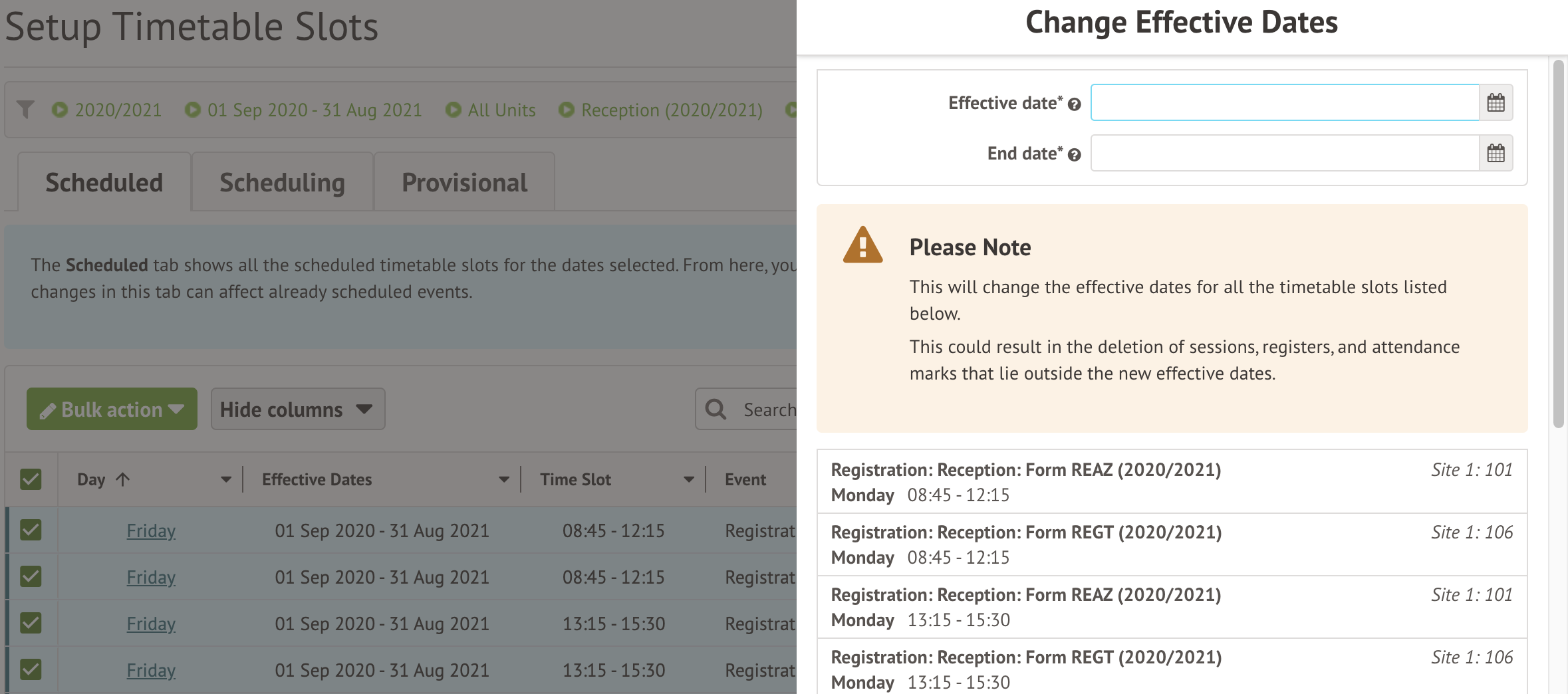The image size is (1568, 694).
Task: Open the Bulk action dropdown
Action: tap(112, 409)
